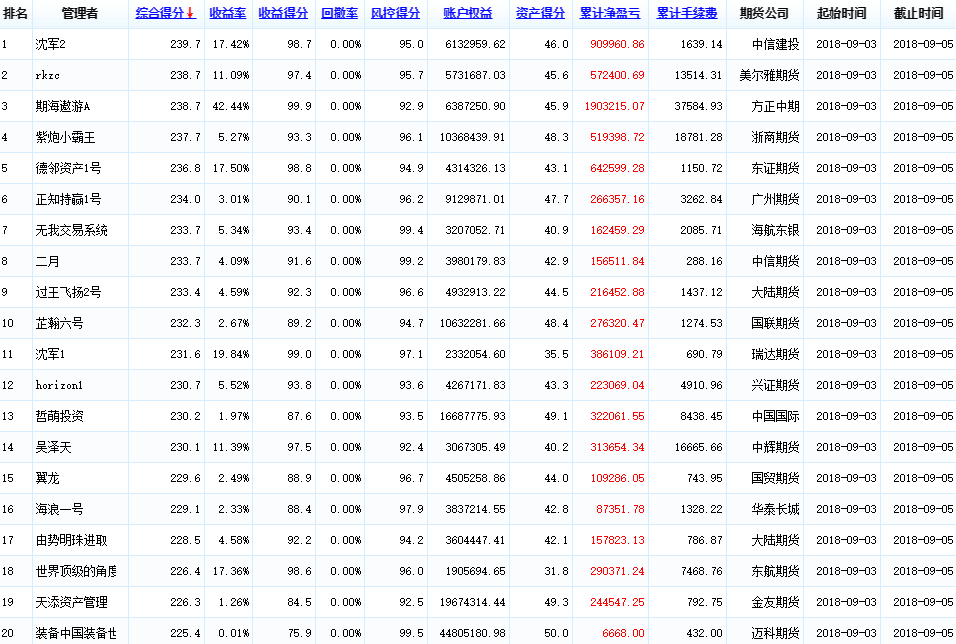Select account equity 19674314.44
956x644 pixels.
(x=473, y=603)
